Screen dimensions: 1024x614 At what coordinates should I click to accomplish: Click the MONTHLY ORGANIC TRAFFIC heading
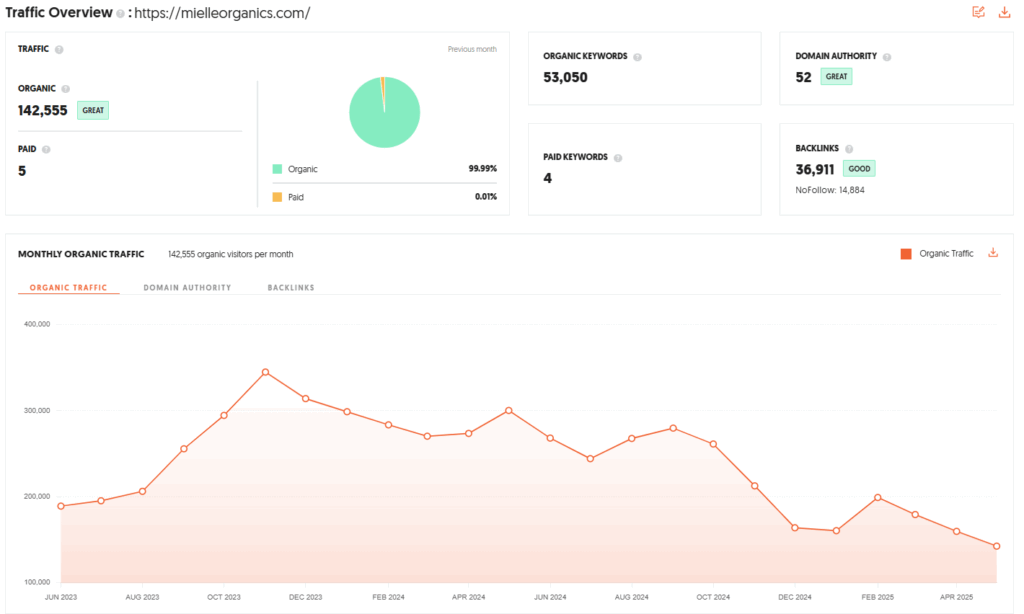[x=81, y=254]
